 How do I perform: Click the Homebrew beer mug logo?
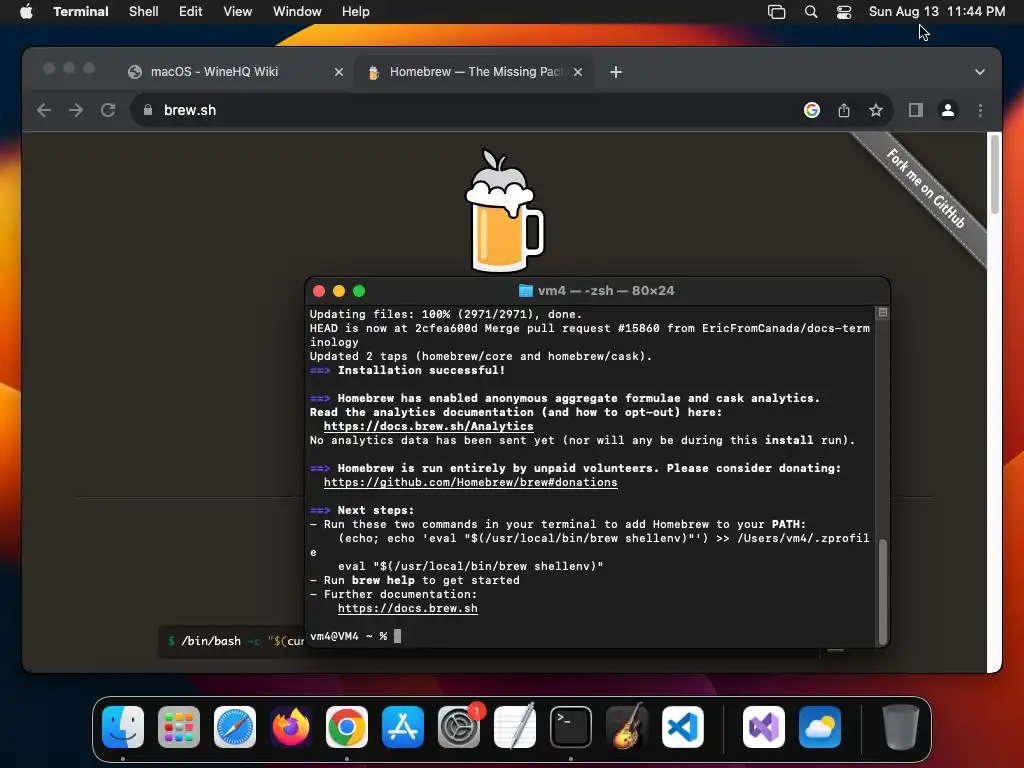click(504, 212)
